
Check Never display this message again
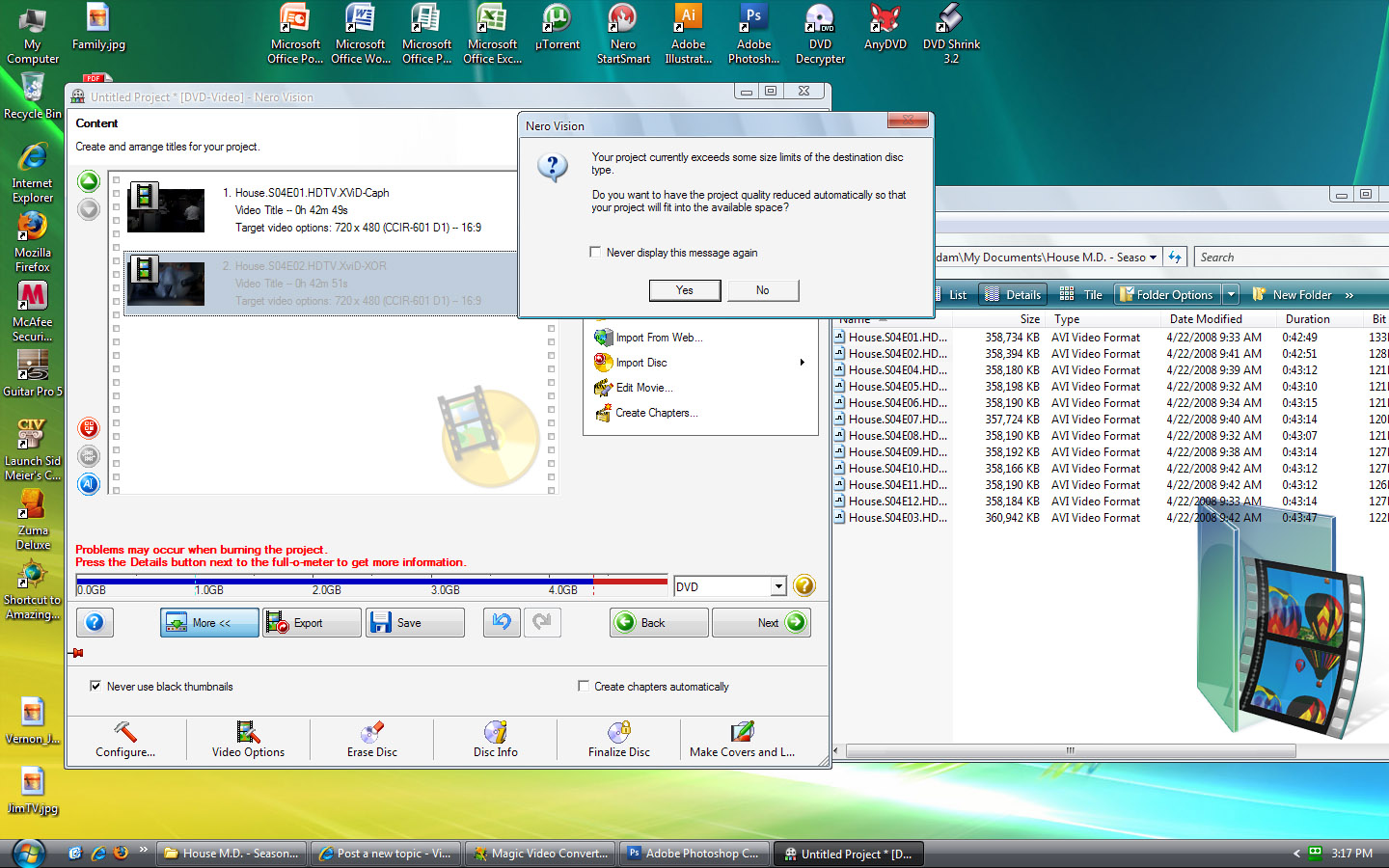click(x=595, y=252)
